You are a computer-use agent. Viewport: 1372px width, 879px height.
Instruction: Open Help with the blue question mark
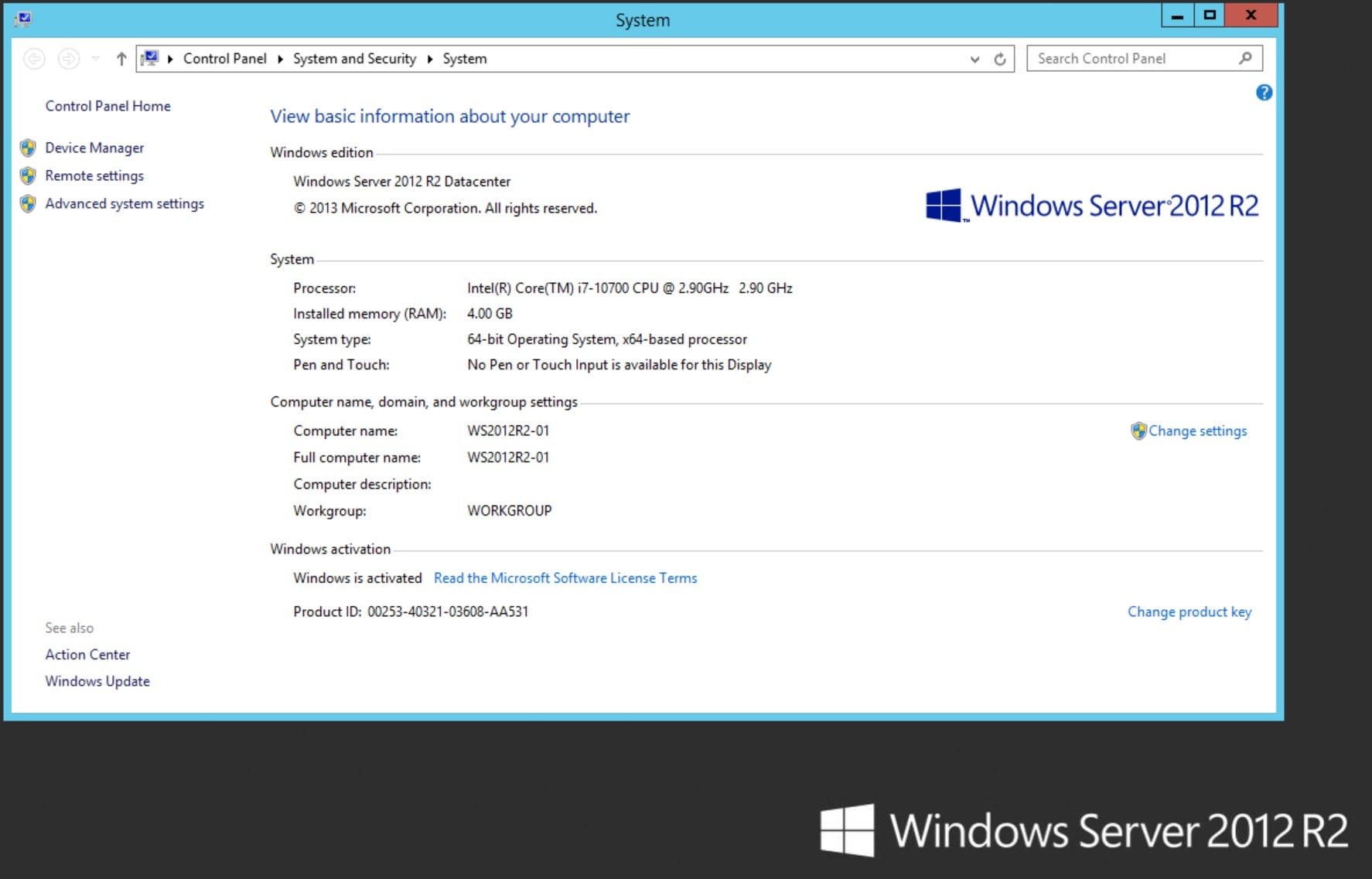tap(1264, 93)
